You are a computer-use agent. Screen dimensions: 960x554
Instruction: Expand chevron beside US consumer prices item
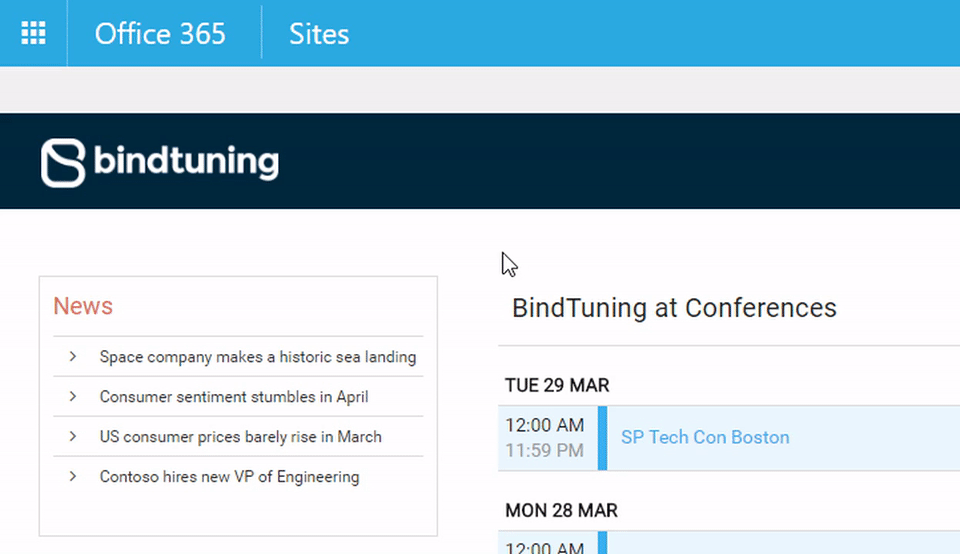[73, 436]
